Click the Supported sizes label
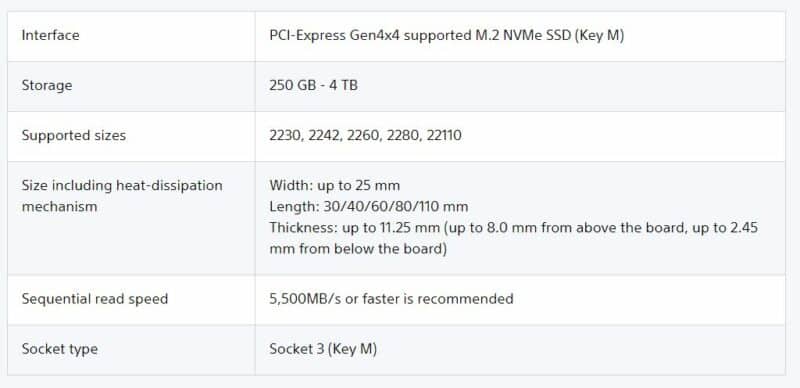Screen dimensions: 800x388 pos(73,136)
